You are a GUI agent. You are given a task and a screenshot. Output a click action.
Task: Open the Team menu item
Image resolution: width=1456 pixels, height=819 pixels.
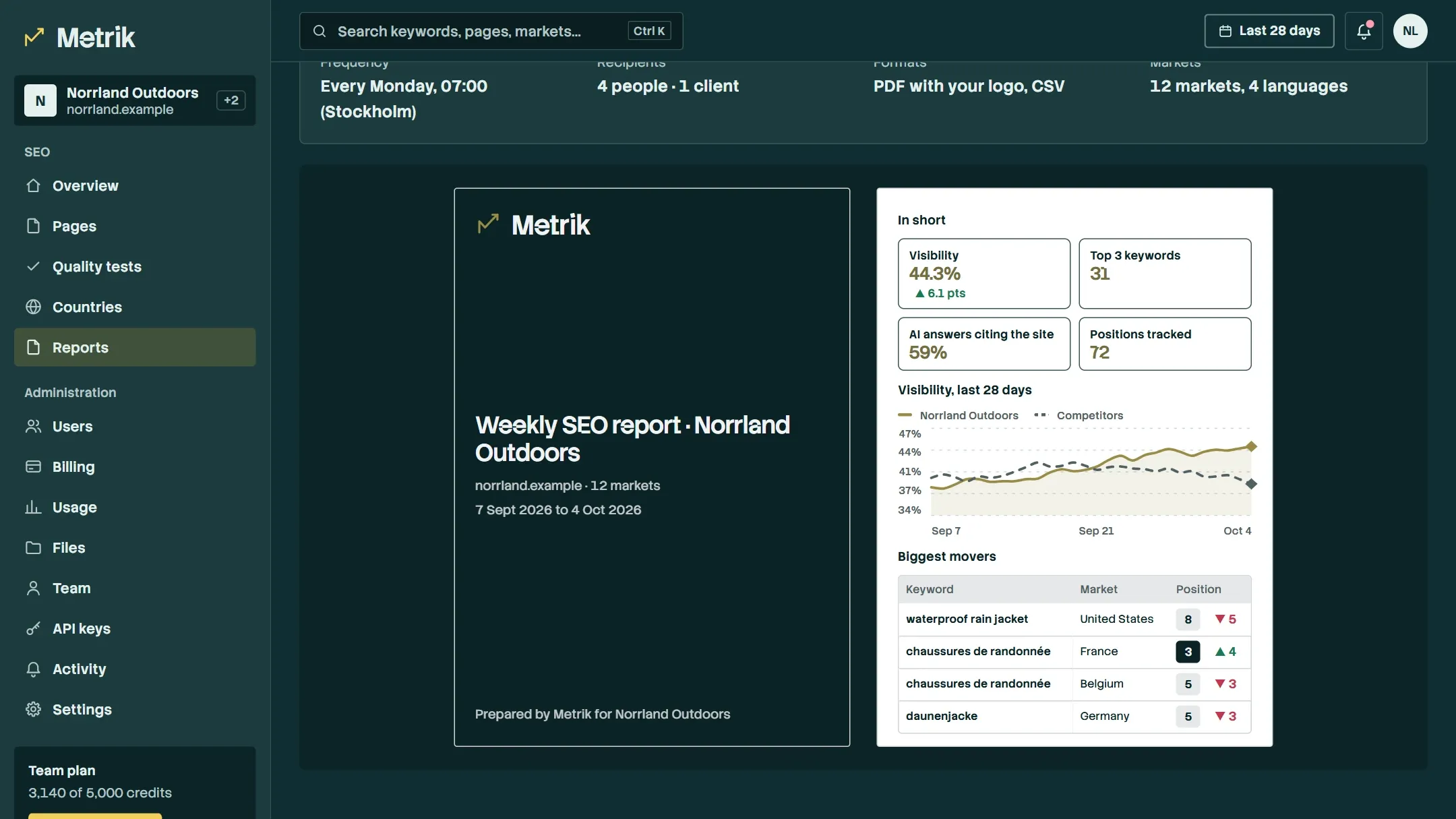click(135, 588)
